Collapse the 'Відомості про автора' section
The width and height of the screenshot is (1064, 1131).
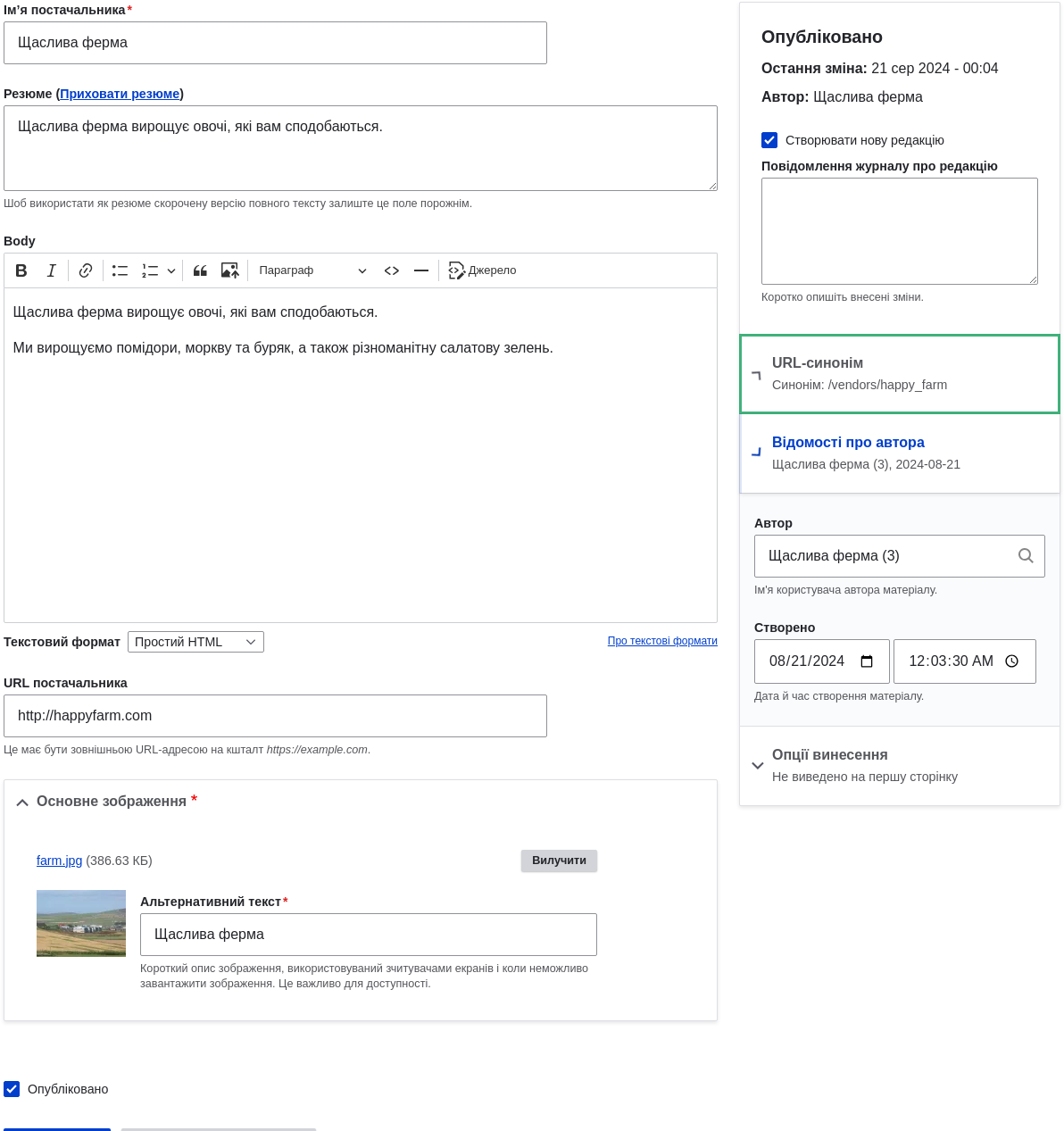click(847, 443)
